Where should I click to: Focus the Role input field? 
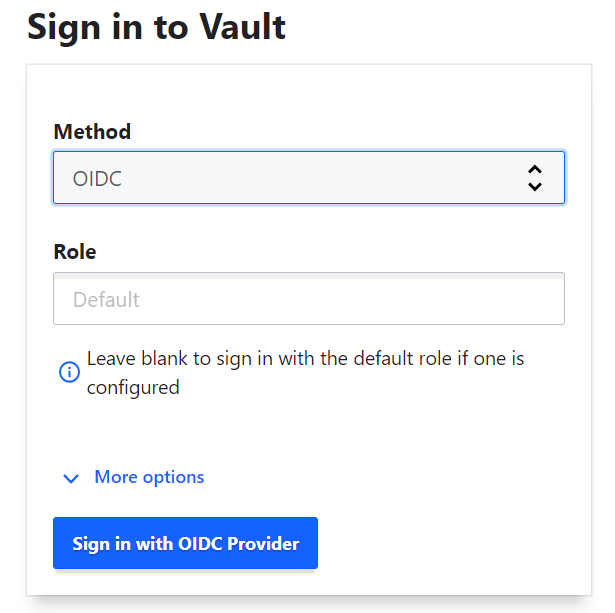tap(309, 298)
